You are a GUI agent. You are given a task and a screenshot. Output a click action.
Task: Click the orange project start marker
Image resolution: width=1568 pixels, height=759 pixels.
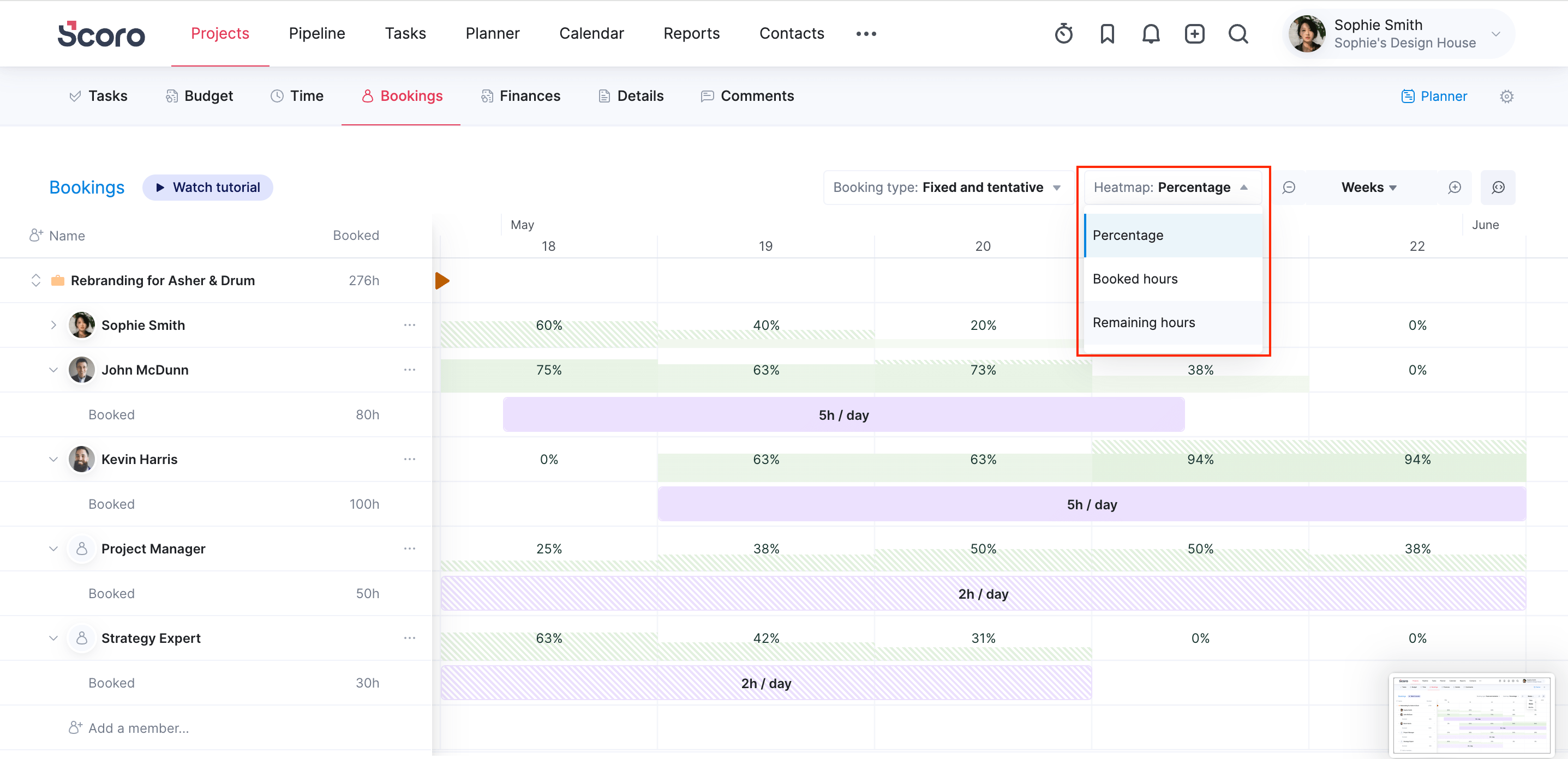point(442,280)
